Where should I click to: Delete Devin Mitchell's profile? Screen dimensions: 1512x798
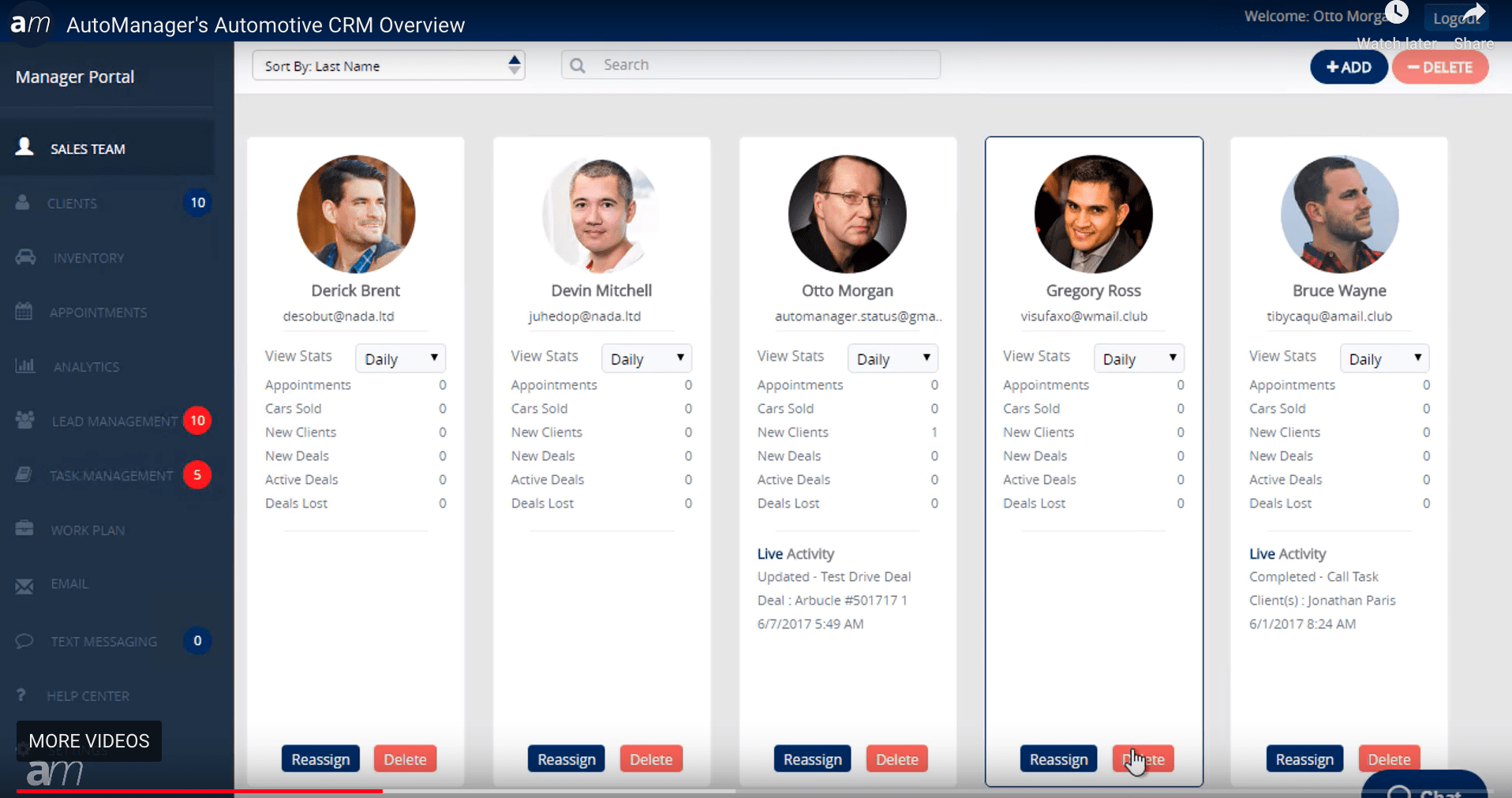point(651,759)
